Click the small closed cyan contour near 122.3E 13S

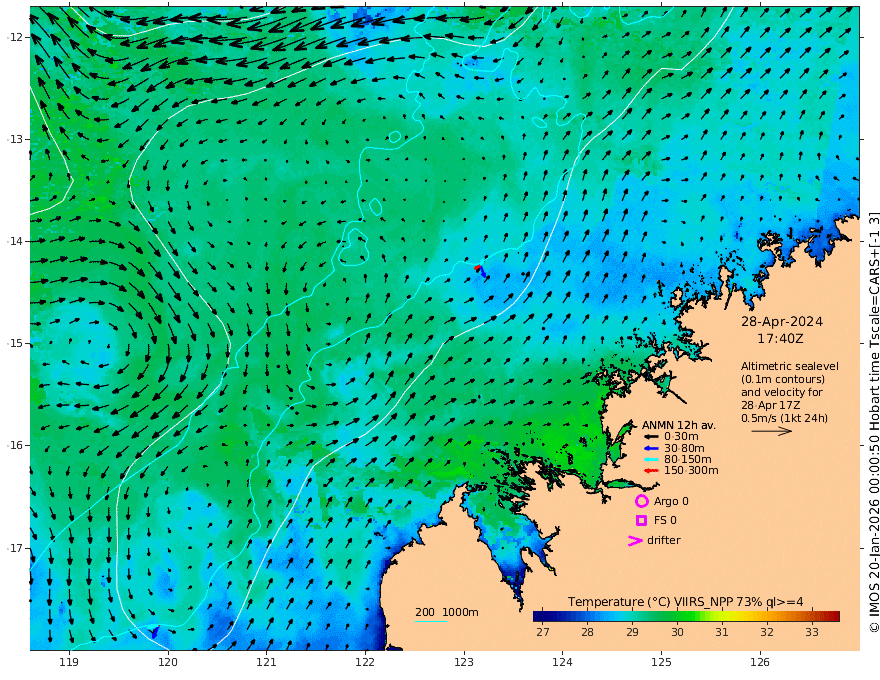(x=395, y=137)
